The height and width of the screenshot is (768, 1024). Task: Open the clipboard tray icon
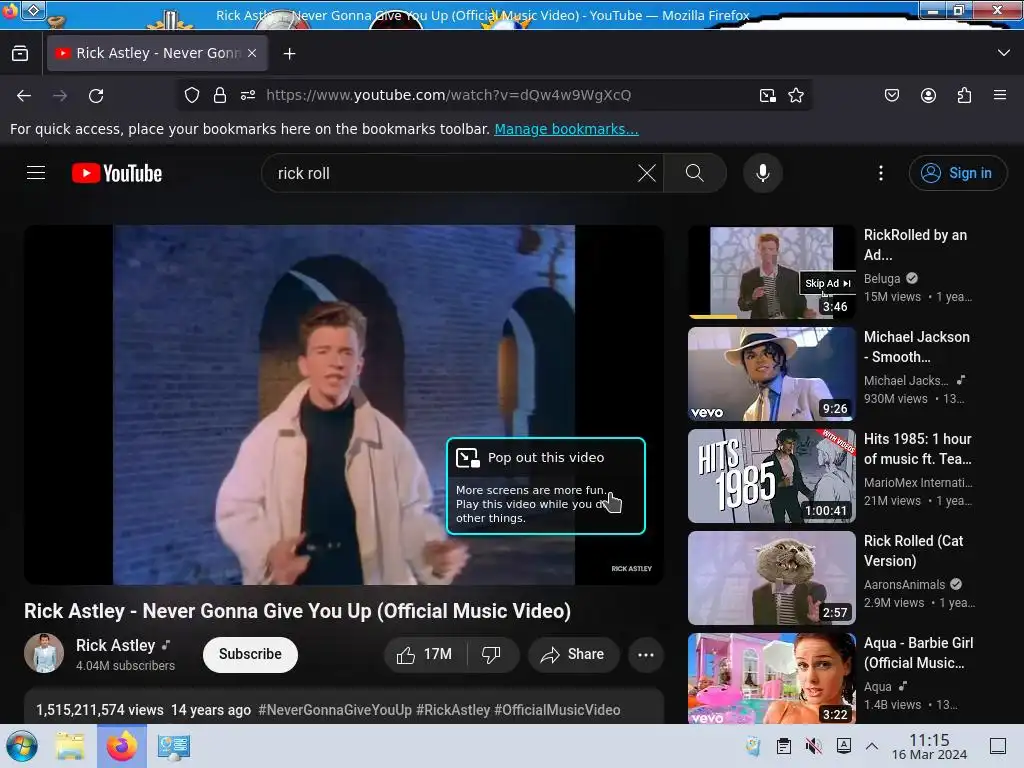pyautogui.click(x=784, y=746)
